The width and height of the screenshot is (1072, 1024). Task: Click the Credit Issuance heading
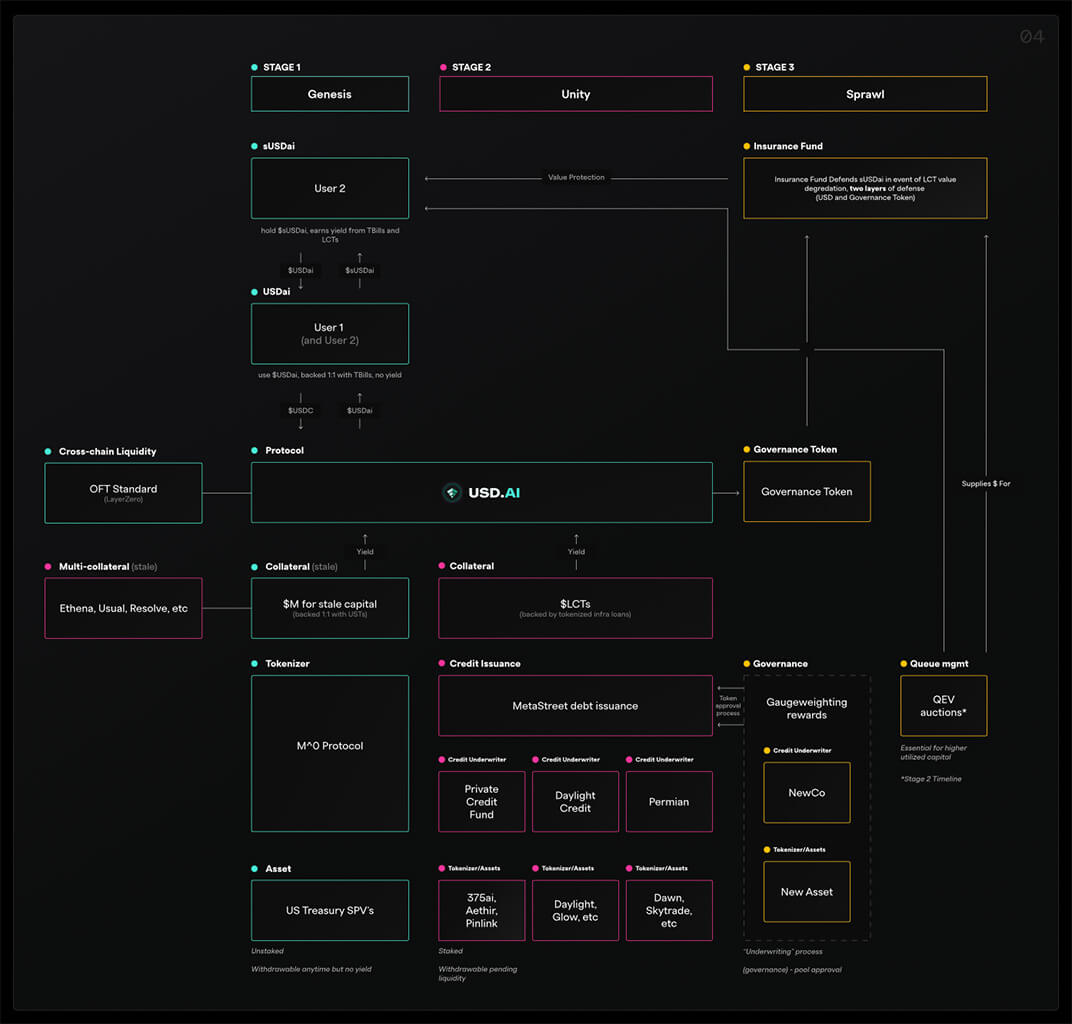[485, 664]
